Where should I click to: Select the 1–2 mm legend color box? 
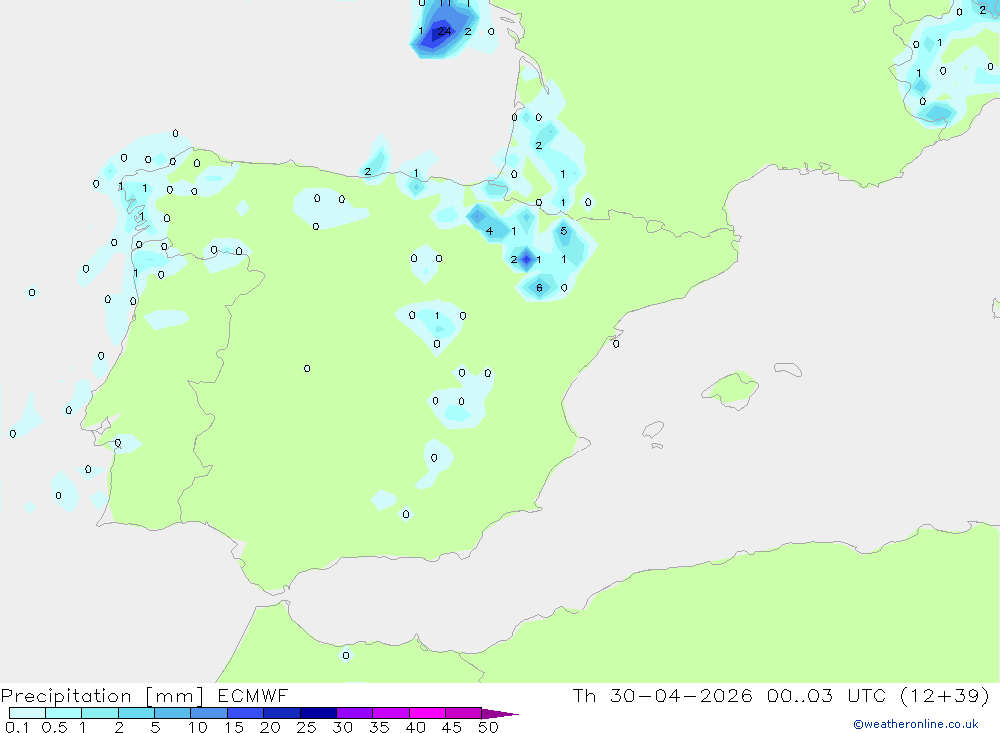(x=99, y=713)
